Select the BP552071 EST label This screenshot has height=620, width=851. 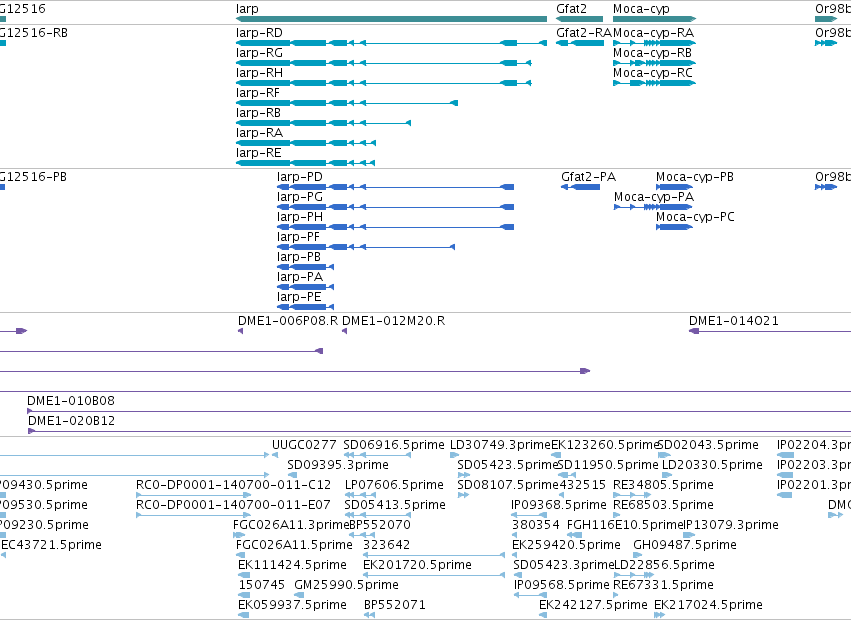coord(395,605)
